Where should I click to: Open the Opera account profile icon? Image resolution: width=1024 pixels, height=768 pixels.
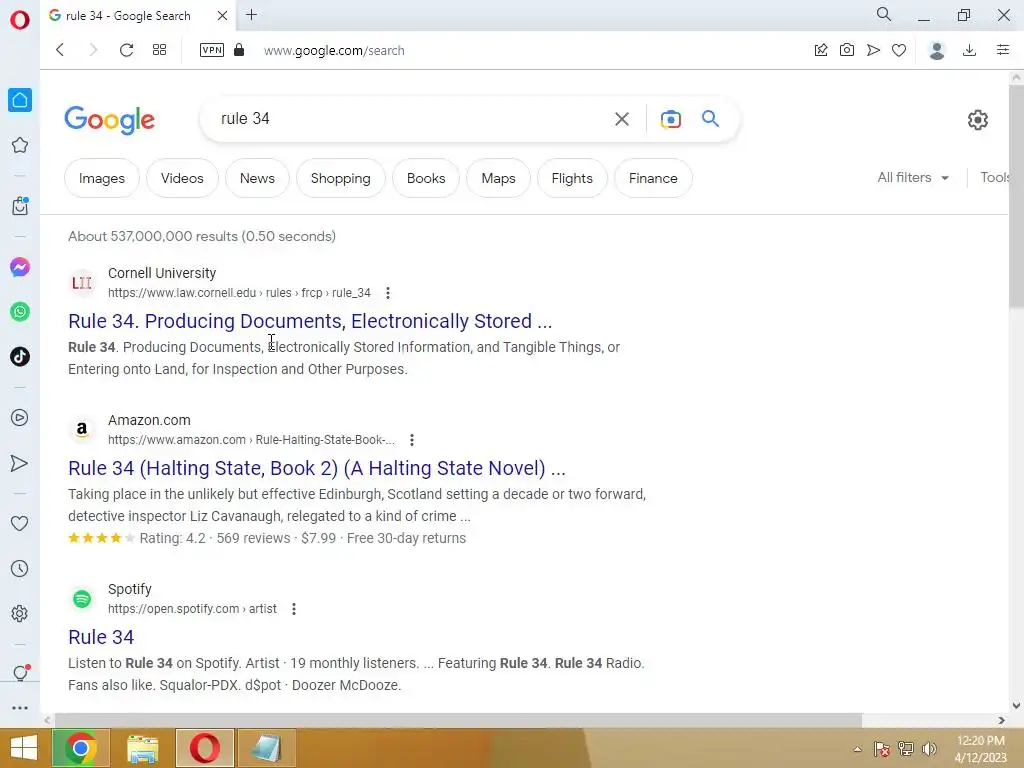(937, 50)
